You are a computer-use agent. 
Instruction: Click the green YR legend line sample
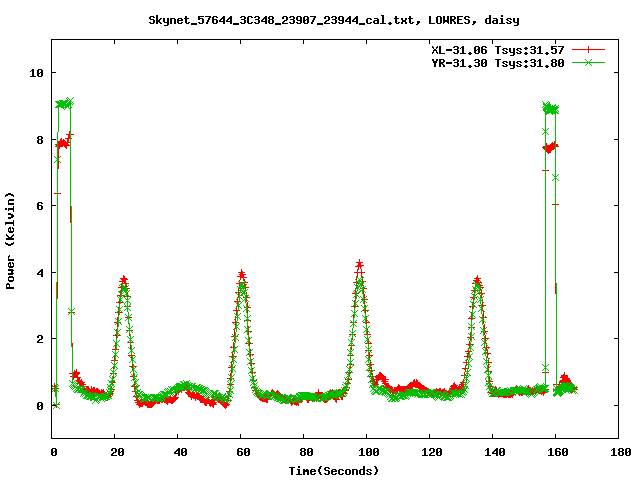coord(588,62)
